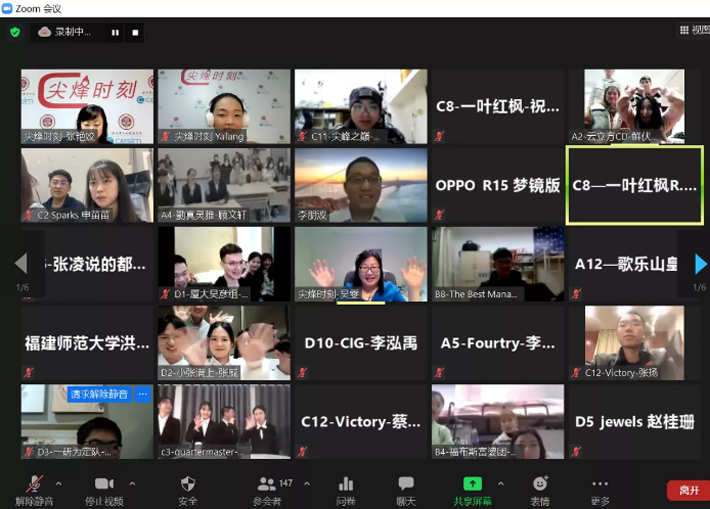This screenshot has height=509, width=710.
Task: Expand audio options arrow next to microphone
Action: 58,484
